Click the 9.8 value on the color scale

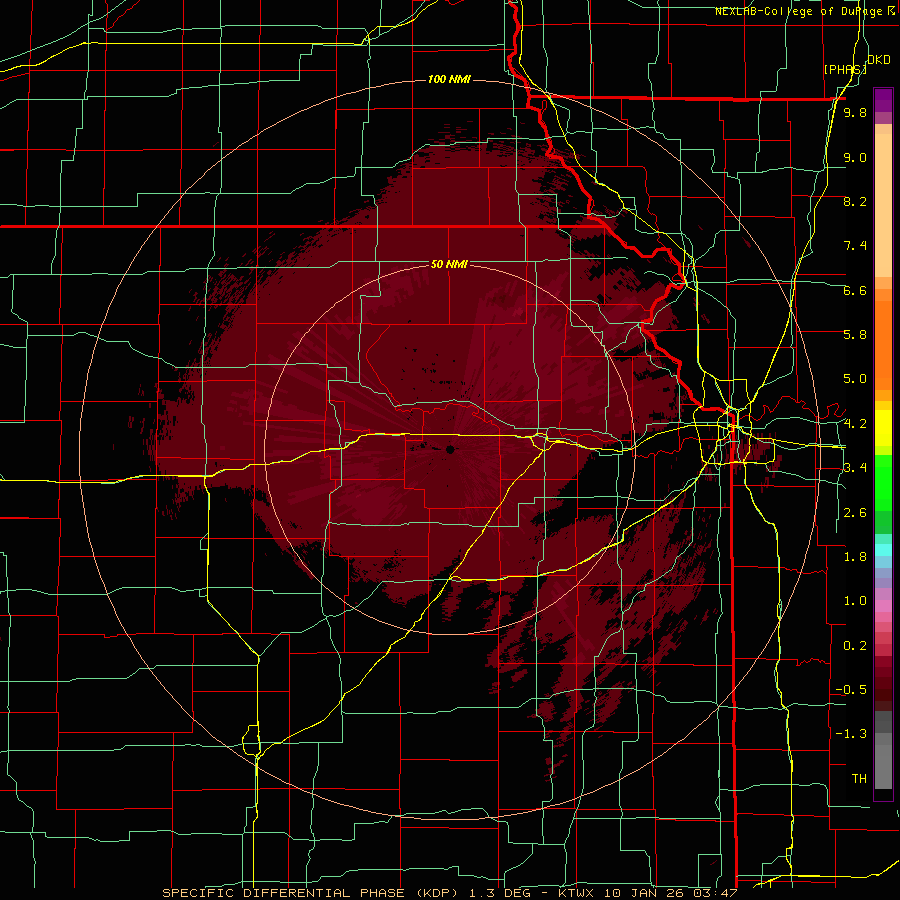[855, 112]
